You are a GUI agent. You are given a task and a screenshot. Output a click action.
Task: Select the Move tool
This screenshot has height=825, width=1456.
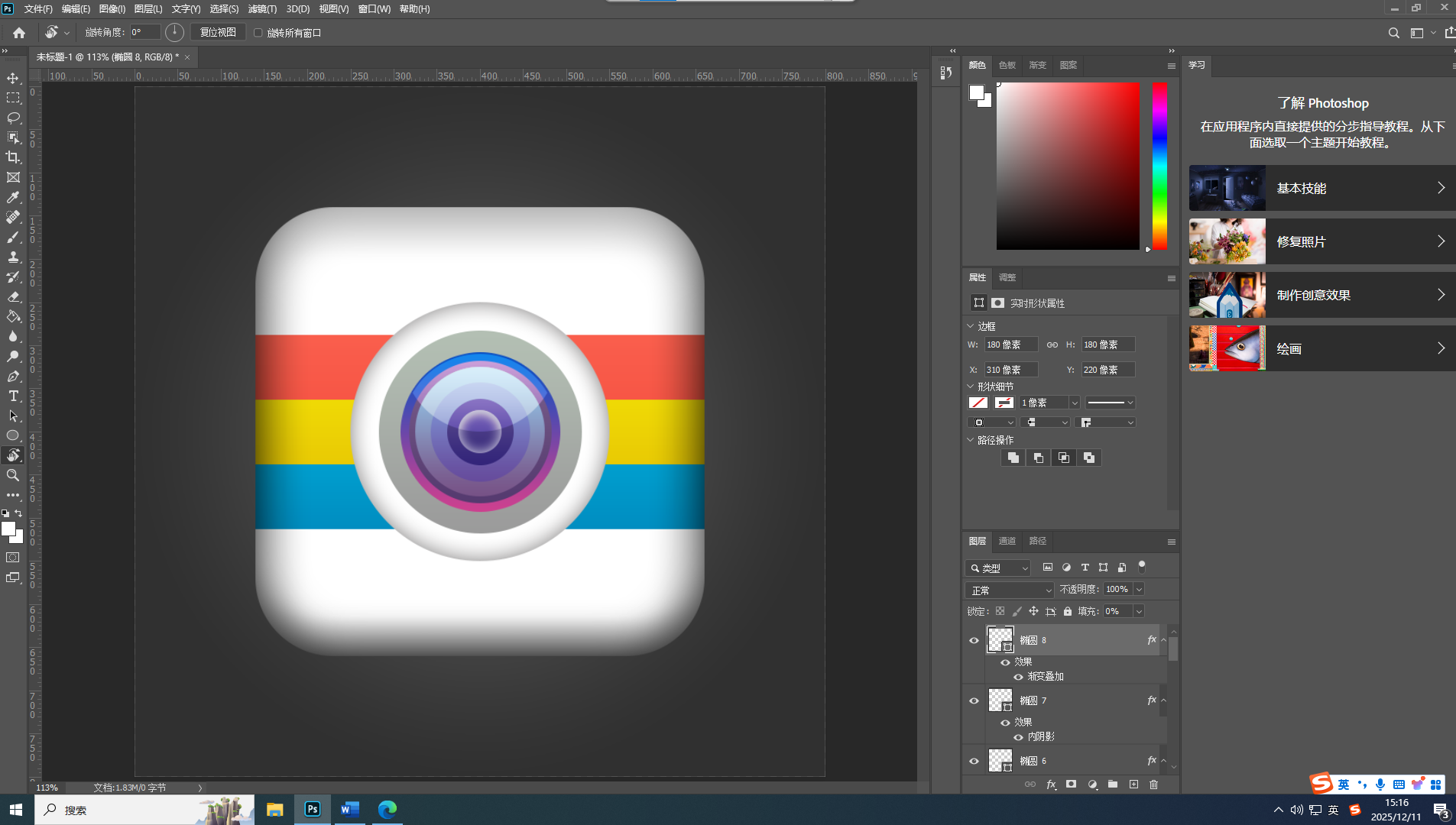coord(13,78)
